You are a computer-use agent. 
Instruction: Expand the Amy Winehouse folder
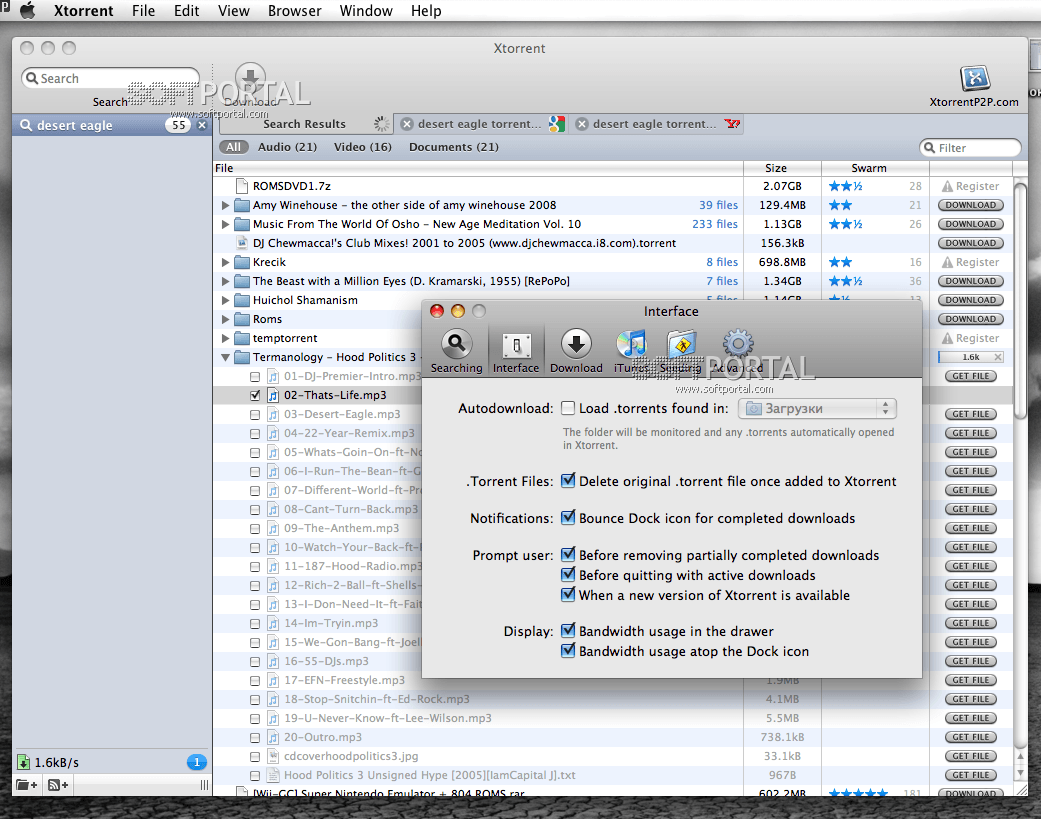tap(225, 206)
